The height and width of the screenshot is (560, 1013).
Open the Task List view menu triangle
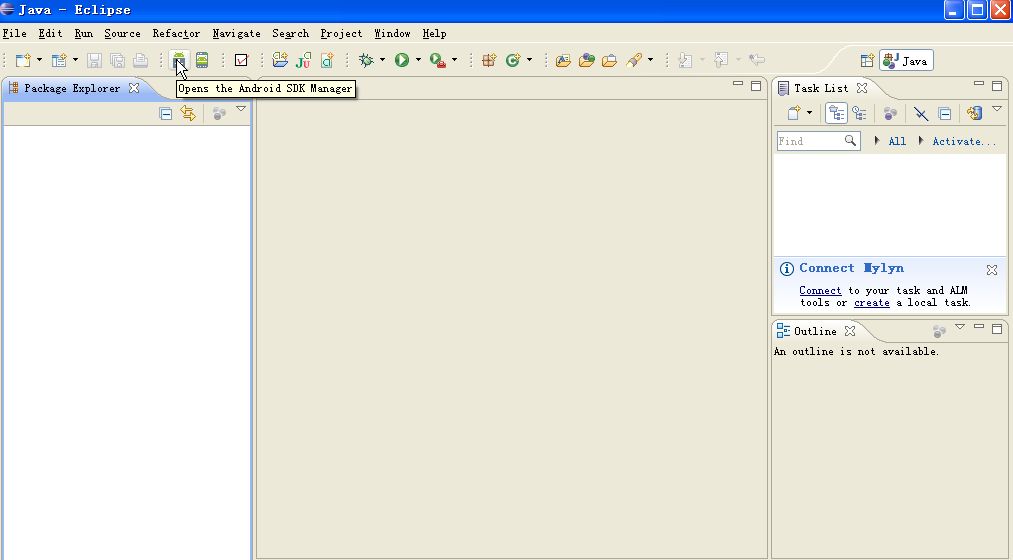pyautogui.click(x=997, y=109)
